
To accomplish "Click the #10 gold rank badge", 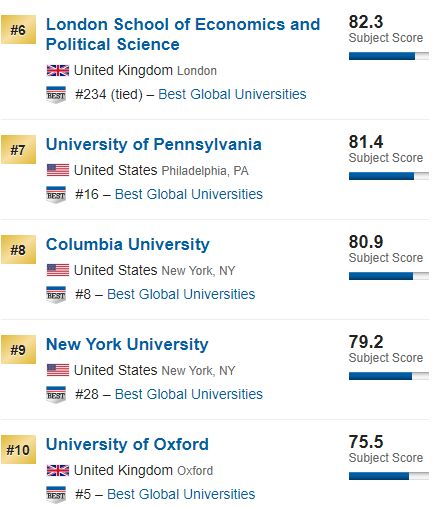I will click(18, 450).
